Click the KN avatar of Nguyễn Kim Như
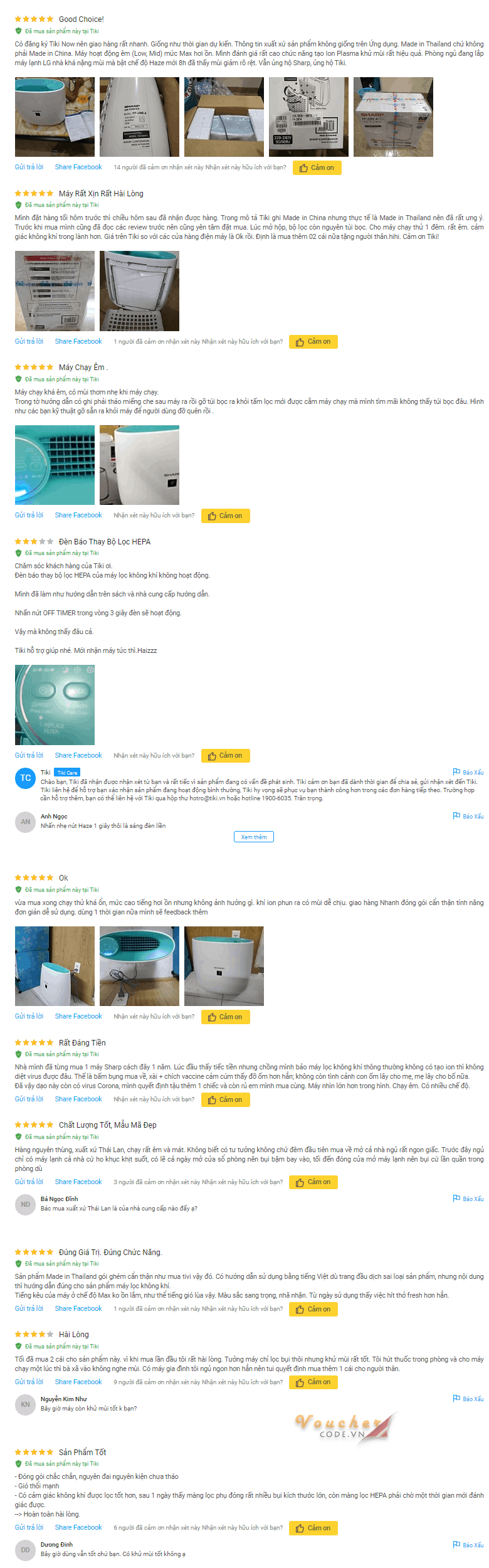 click(x=25, y=1404)
